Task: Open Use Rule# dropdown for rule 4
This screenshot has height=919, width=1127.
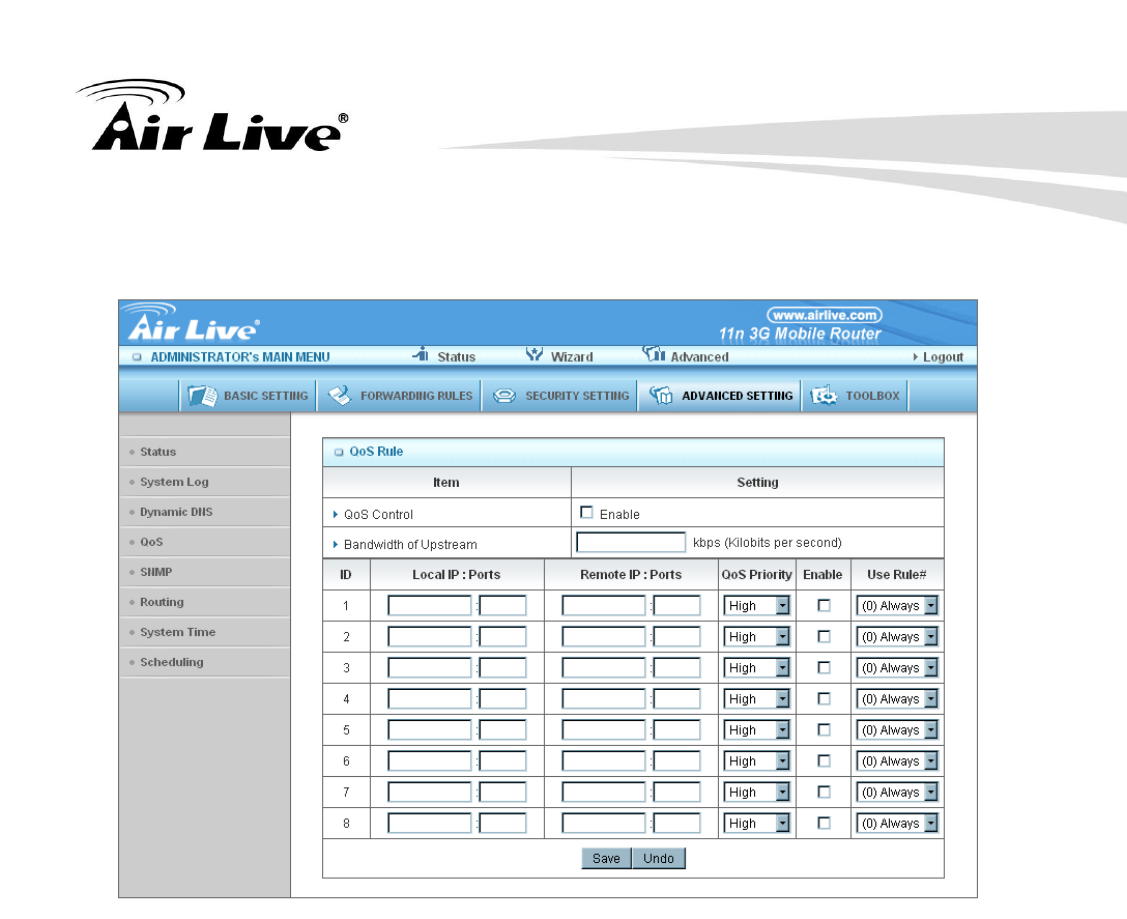Action: pyautogui.click(x=897, y=698)
